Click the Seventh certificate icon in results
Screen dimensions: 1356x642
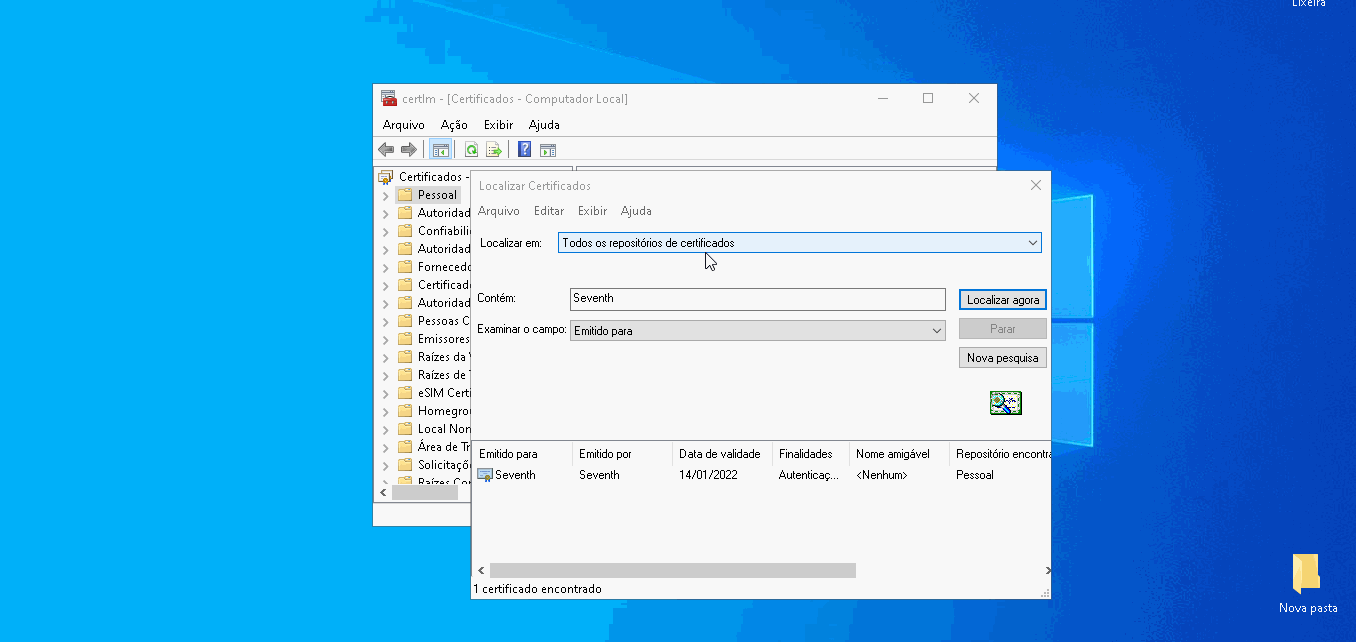click(485, 475)
